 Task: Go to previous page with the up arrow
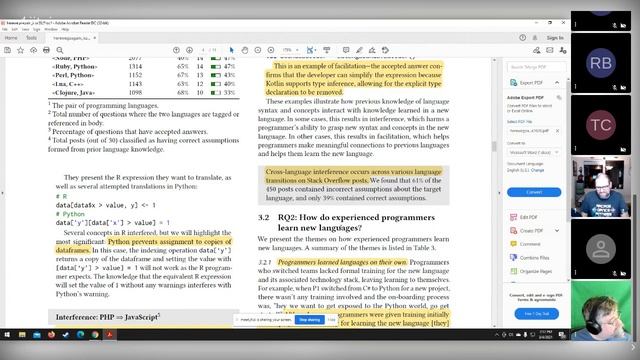coord(176,50)
